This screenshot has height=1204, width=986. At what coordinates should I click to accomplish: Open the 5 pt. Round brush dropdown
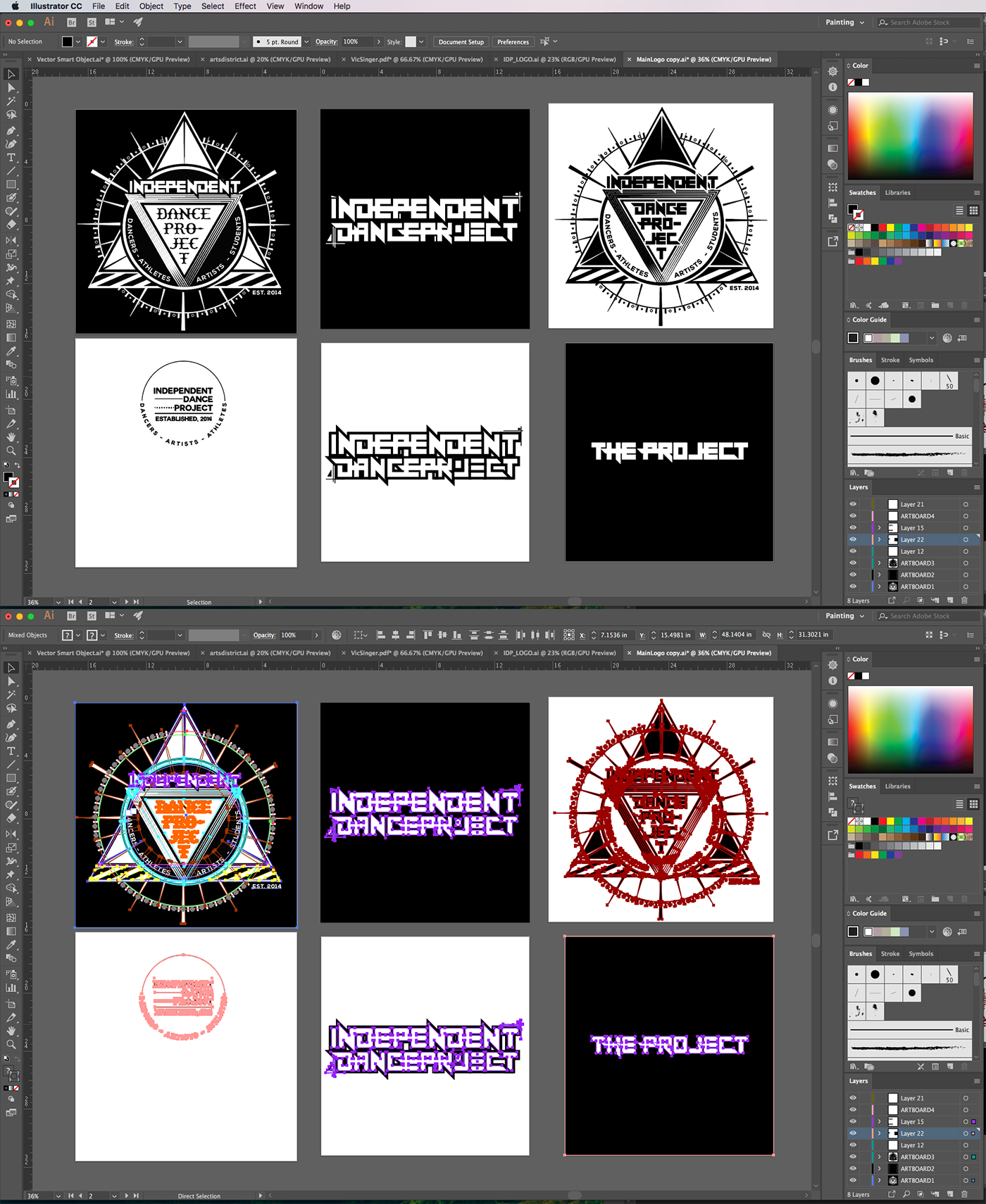pyautogui.click(x=306, y=42)
